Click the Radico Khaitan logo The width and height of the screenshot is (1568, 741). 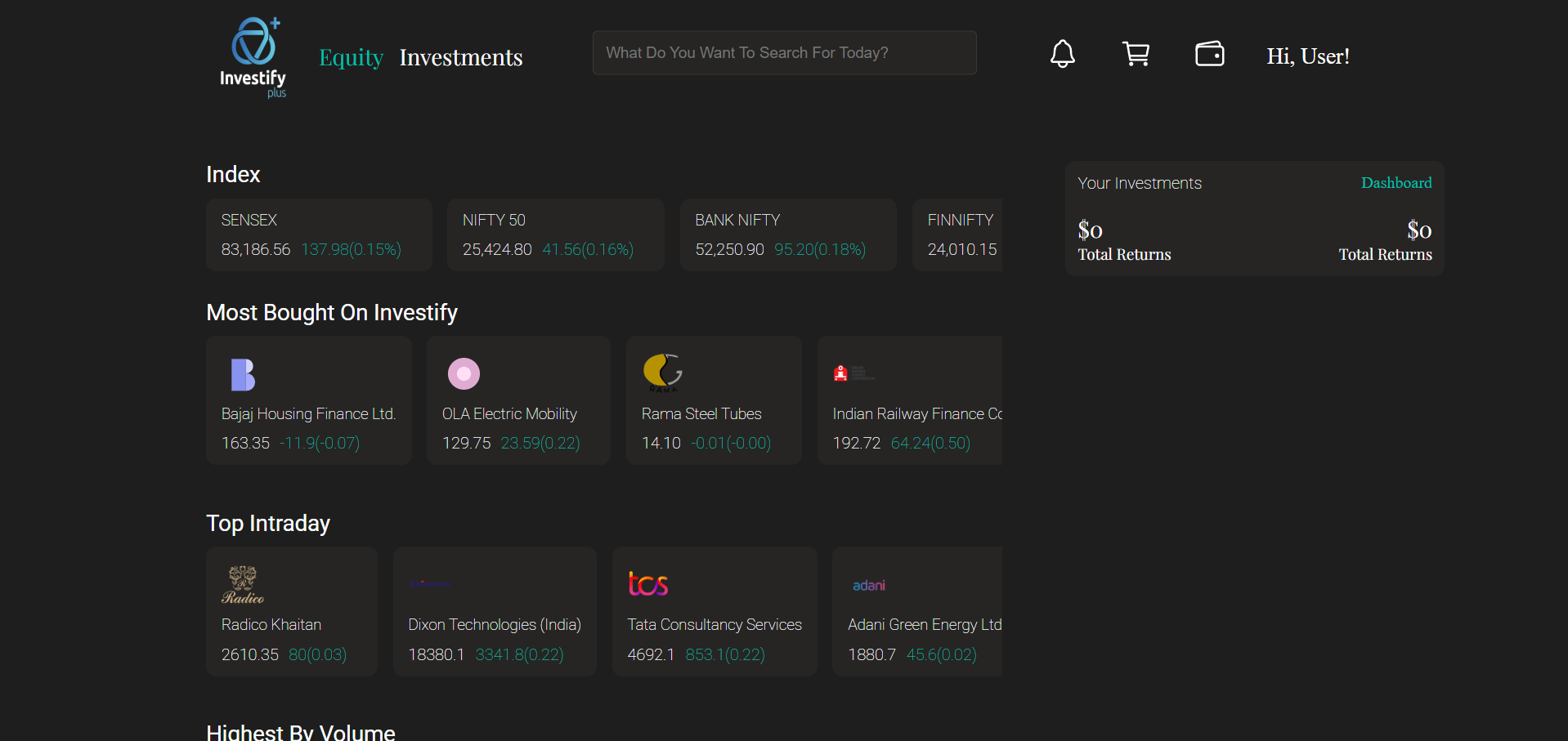tap(243, 585)
